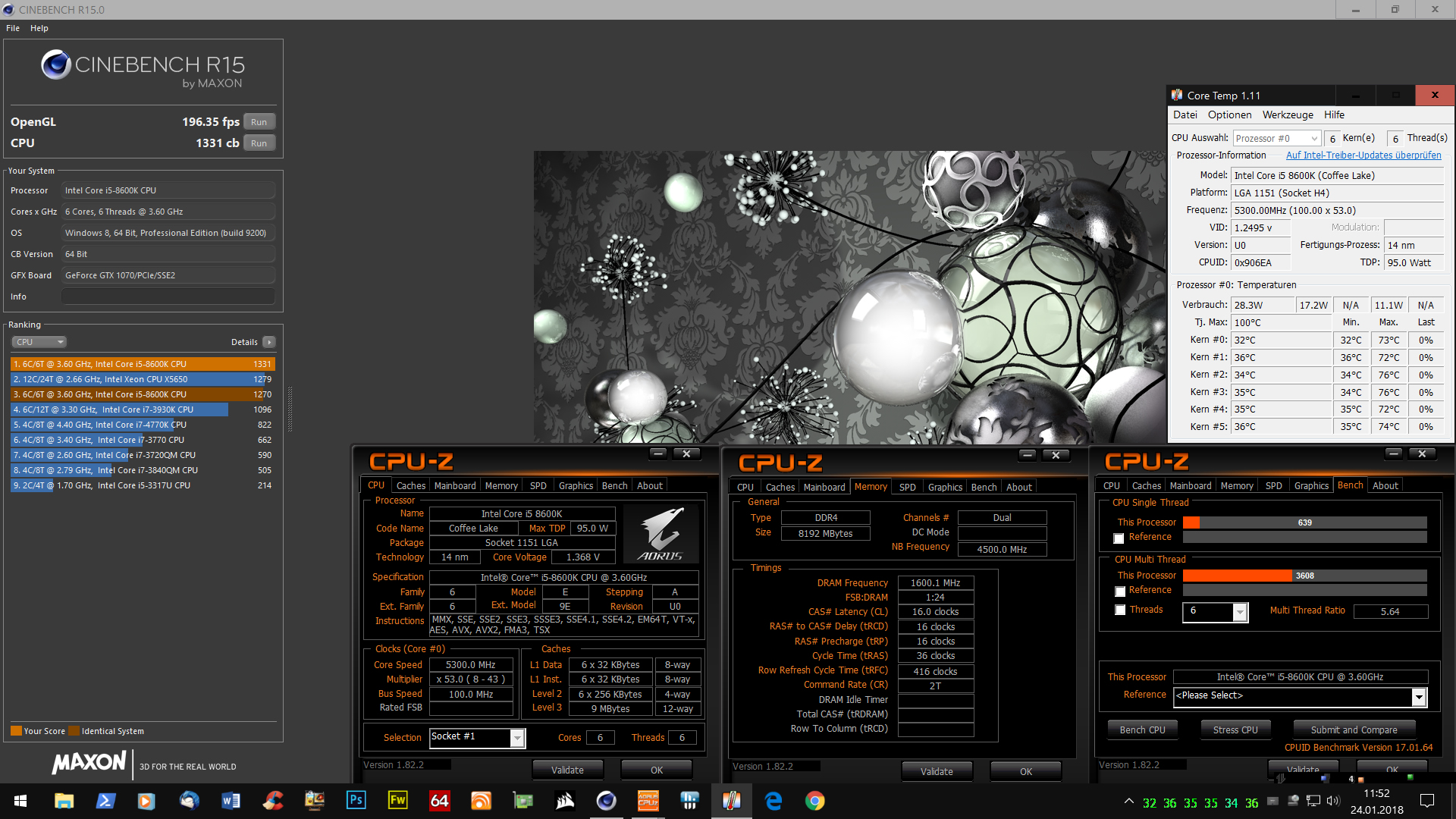Tick Reference checkbox under CPU Single Thread
Screen dimensions: 1456x819
tap(1119, 538)
